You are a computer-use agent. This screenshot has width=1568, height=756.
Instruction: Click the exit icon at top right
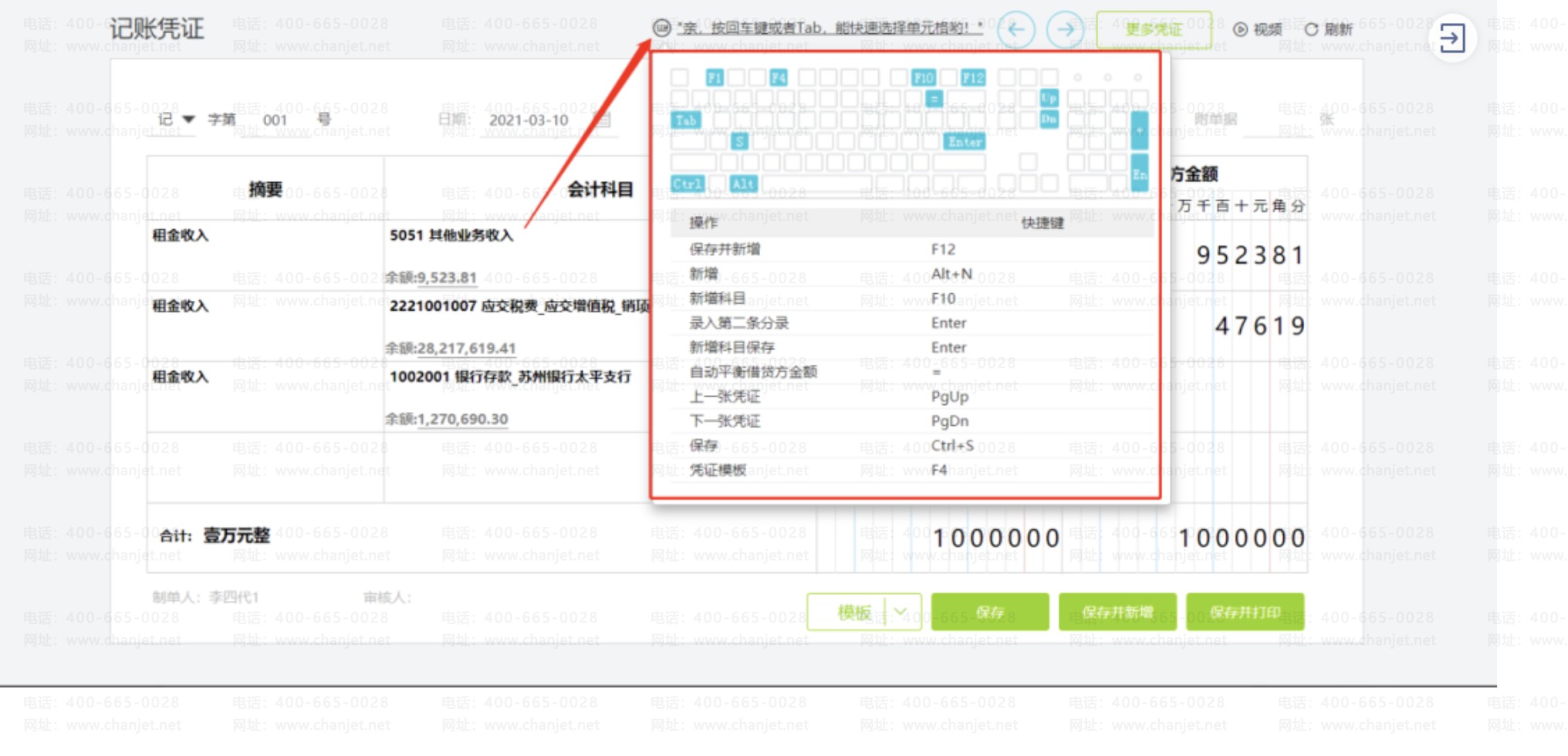(1452, 38)
